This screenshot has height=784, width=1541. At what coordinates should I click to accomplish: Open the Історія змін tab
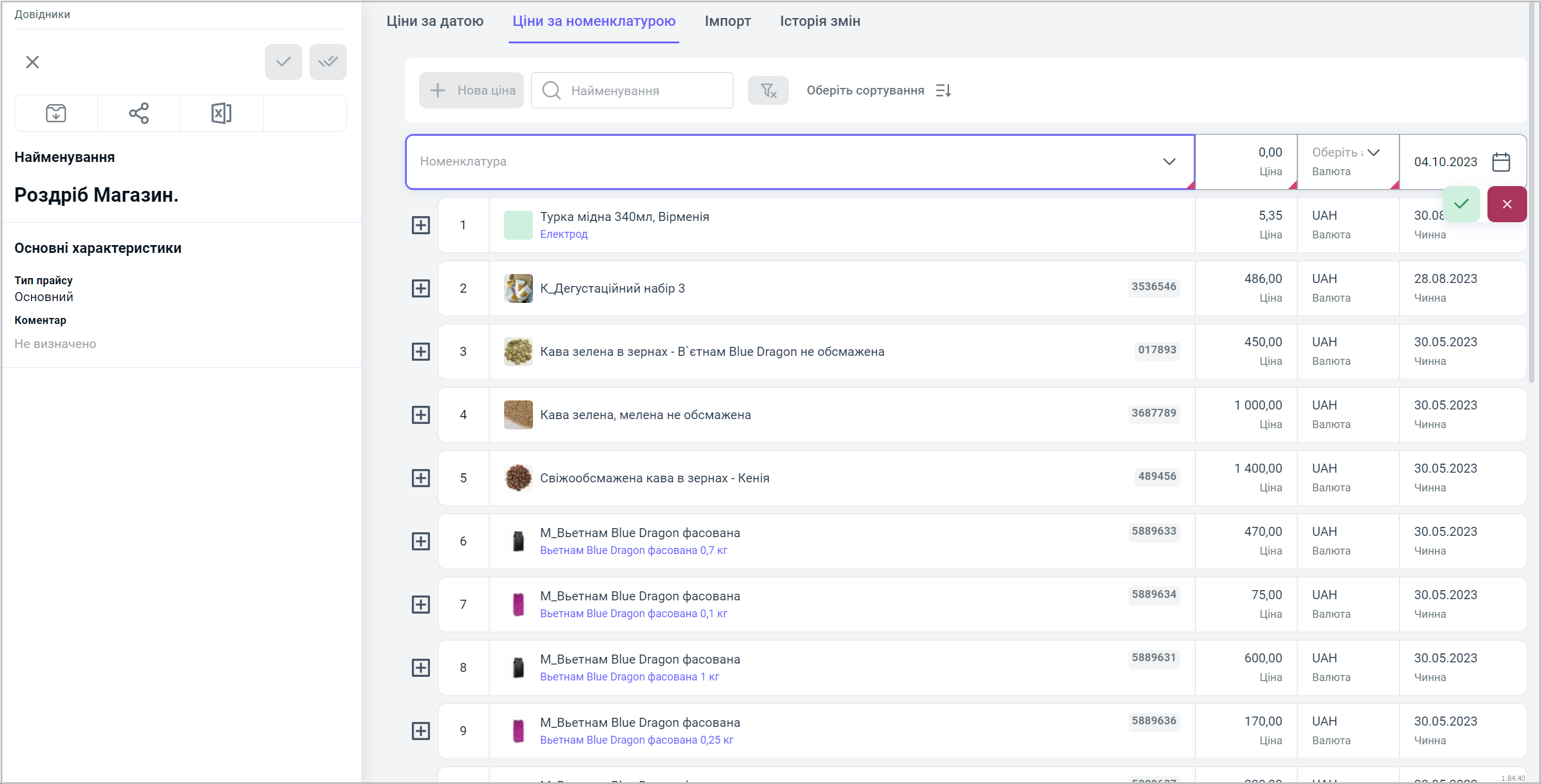(x=820, y=21)
